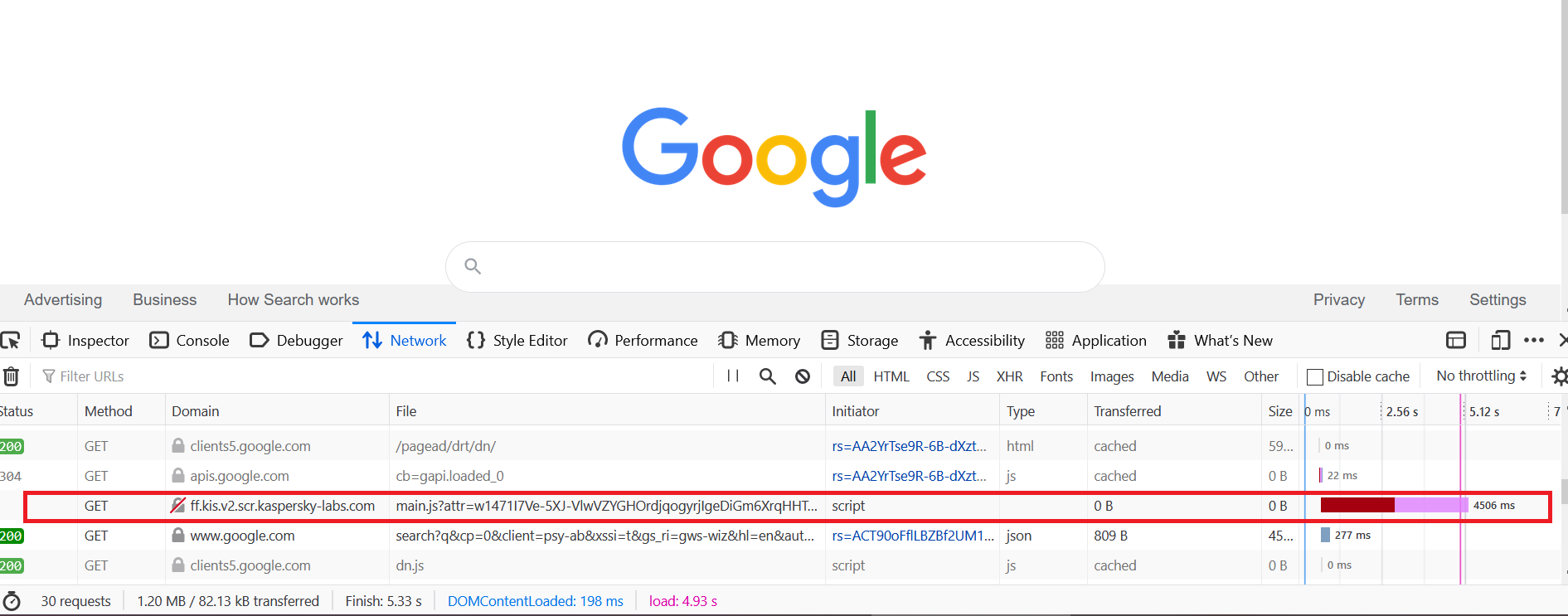Open the network search magnifier
The height and width of the screenshot is (616, 1568).
click(768, 376)
